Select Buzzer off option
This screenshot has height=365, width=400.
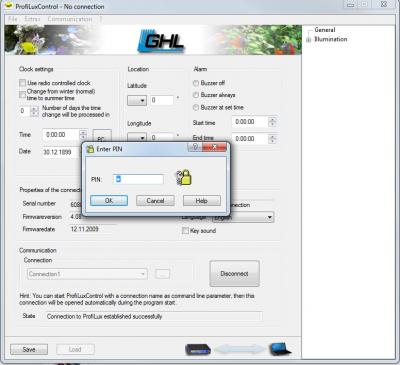pos(196,83)
